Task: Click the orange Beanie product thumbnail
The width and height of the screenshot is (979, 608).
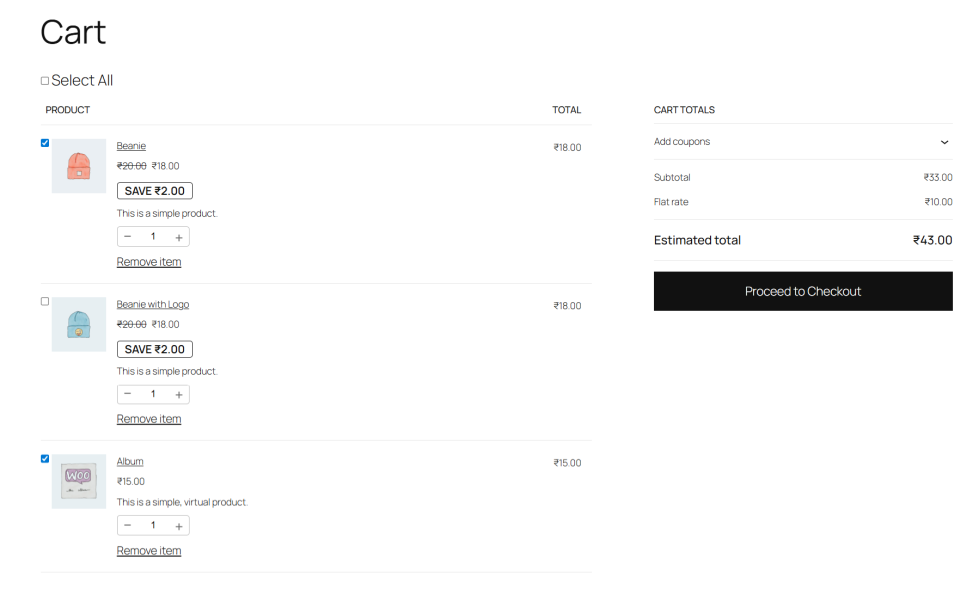Action: click(79, 166)
